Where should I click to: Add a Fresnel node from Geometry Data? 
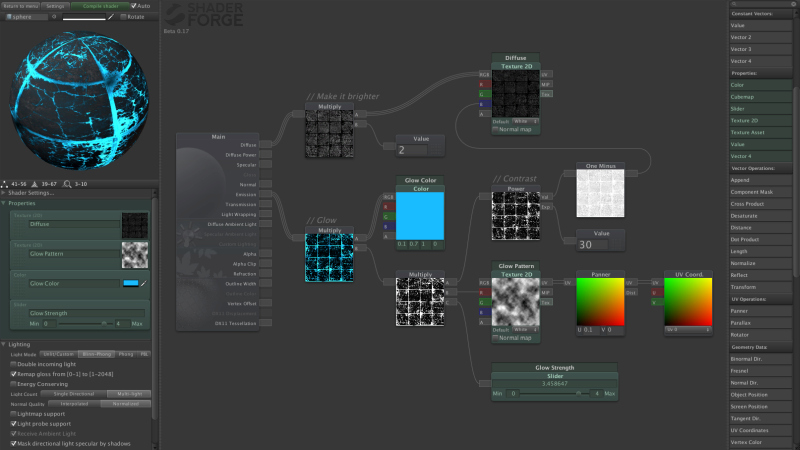[760, 371]
